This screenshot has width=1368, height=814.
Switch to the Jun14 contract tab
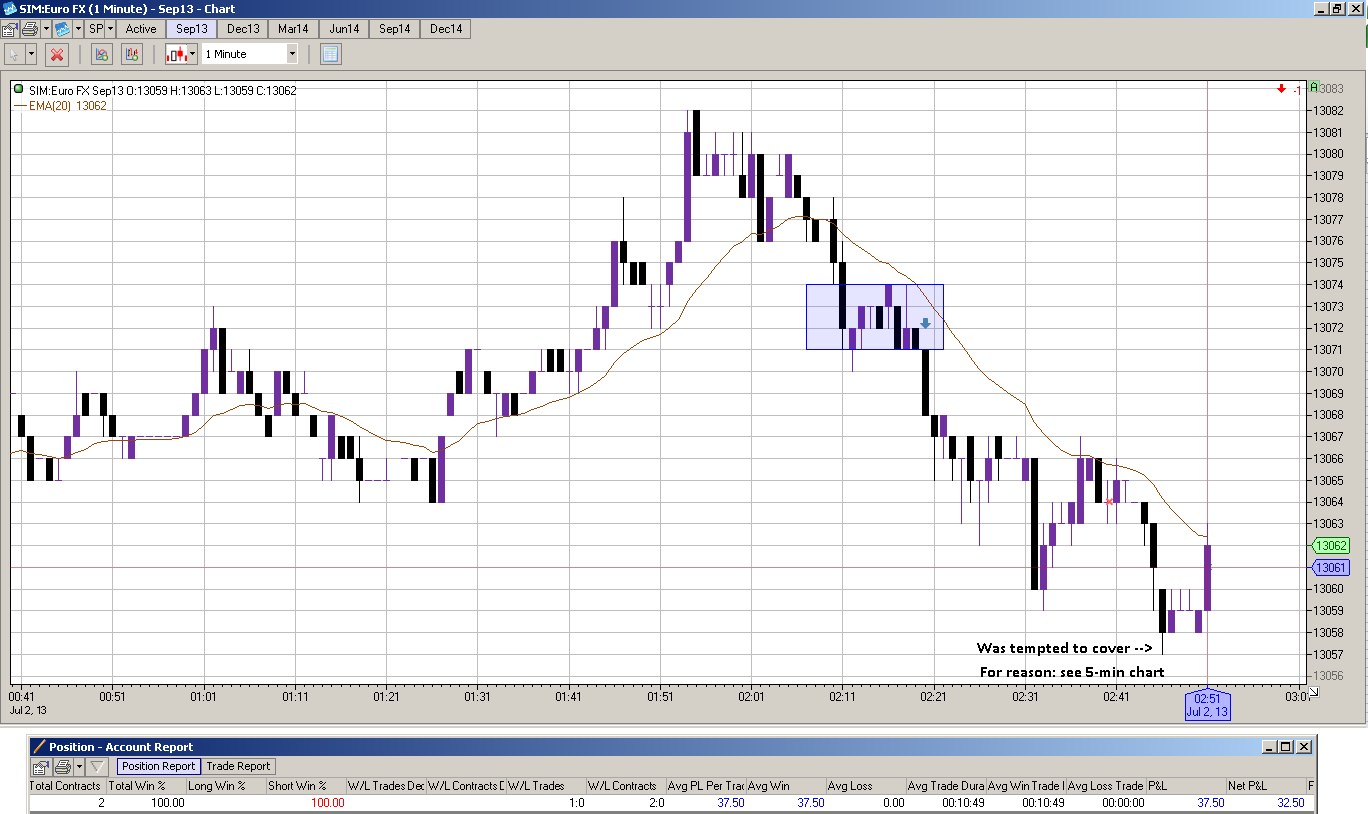point(344,29)
